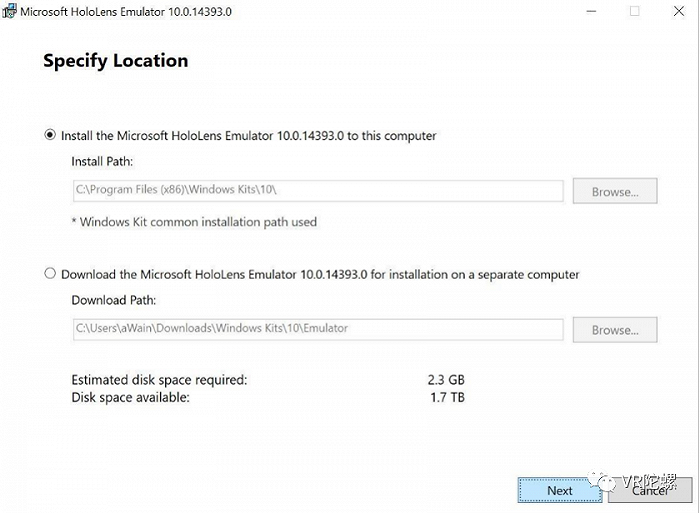Click the 'Install the Microsoft HoloLens Emulator' option label
The width and height of the screenshot is (700, 513).
[249, 136]
